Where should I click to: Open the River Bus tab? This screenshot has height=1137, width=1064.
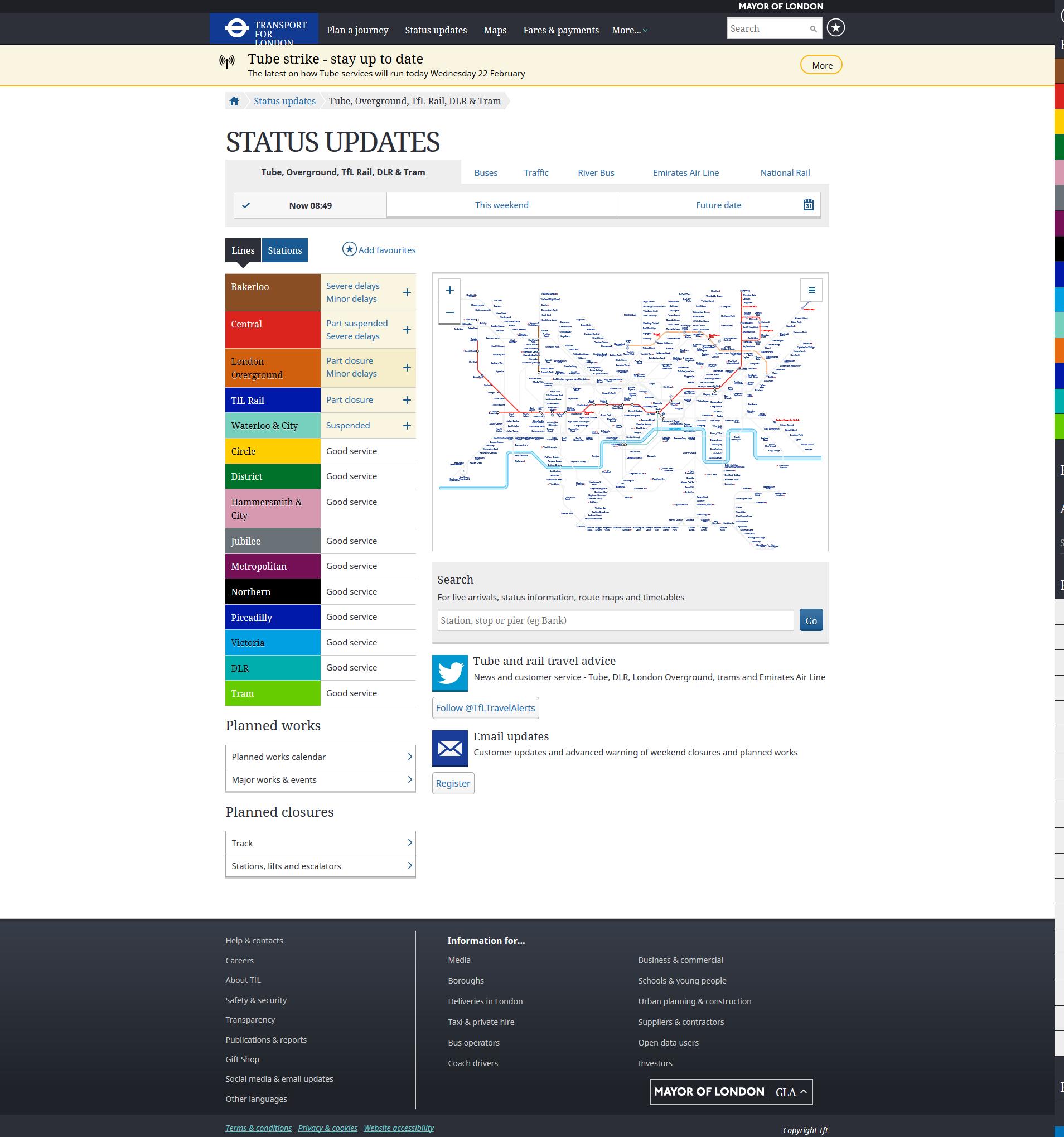tap(596, 173)
